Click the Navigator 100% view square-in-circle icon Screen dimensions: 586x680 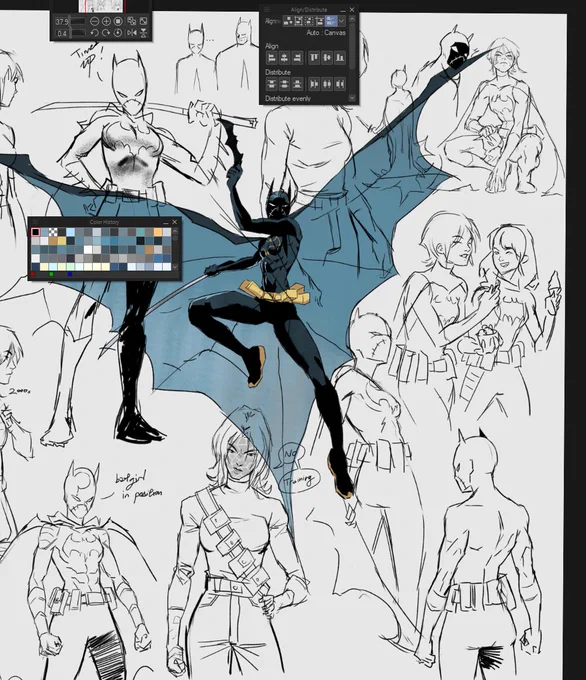(118, 21)
